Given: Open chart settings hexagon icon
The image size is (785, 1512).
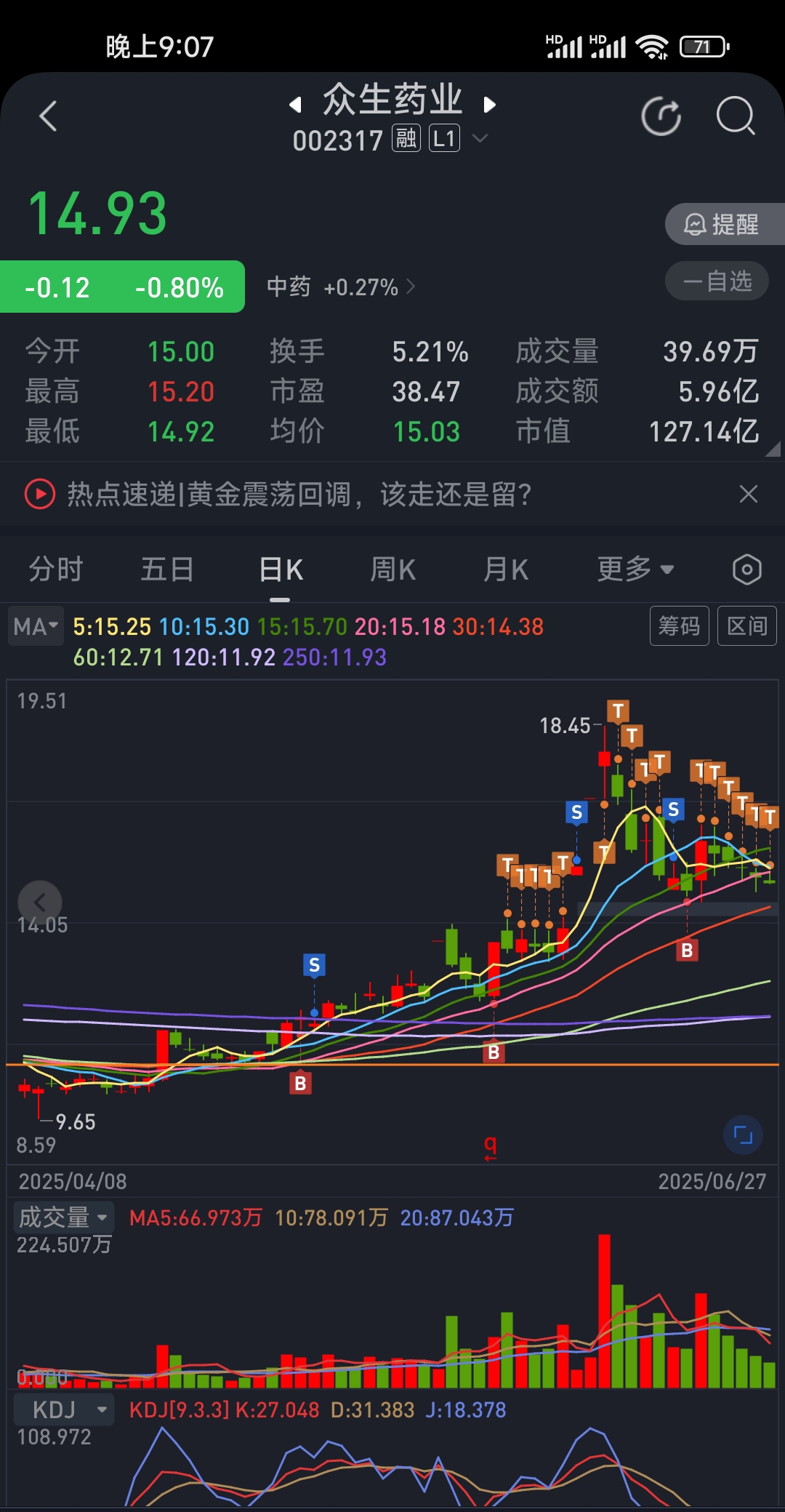Looking at the screenshot, I should pyautogui.click(x=747, y=569).
